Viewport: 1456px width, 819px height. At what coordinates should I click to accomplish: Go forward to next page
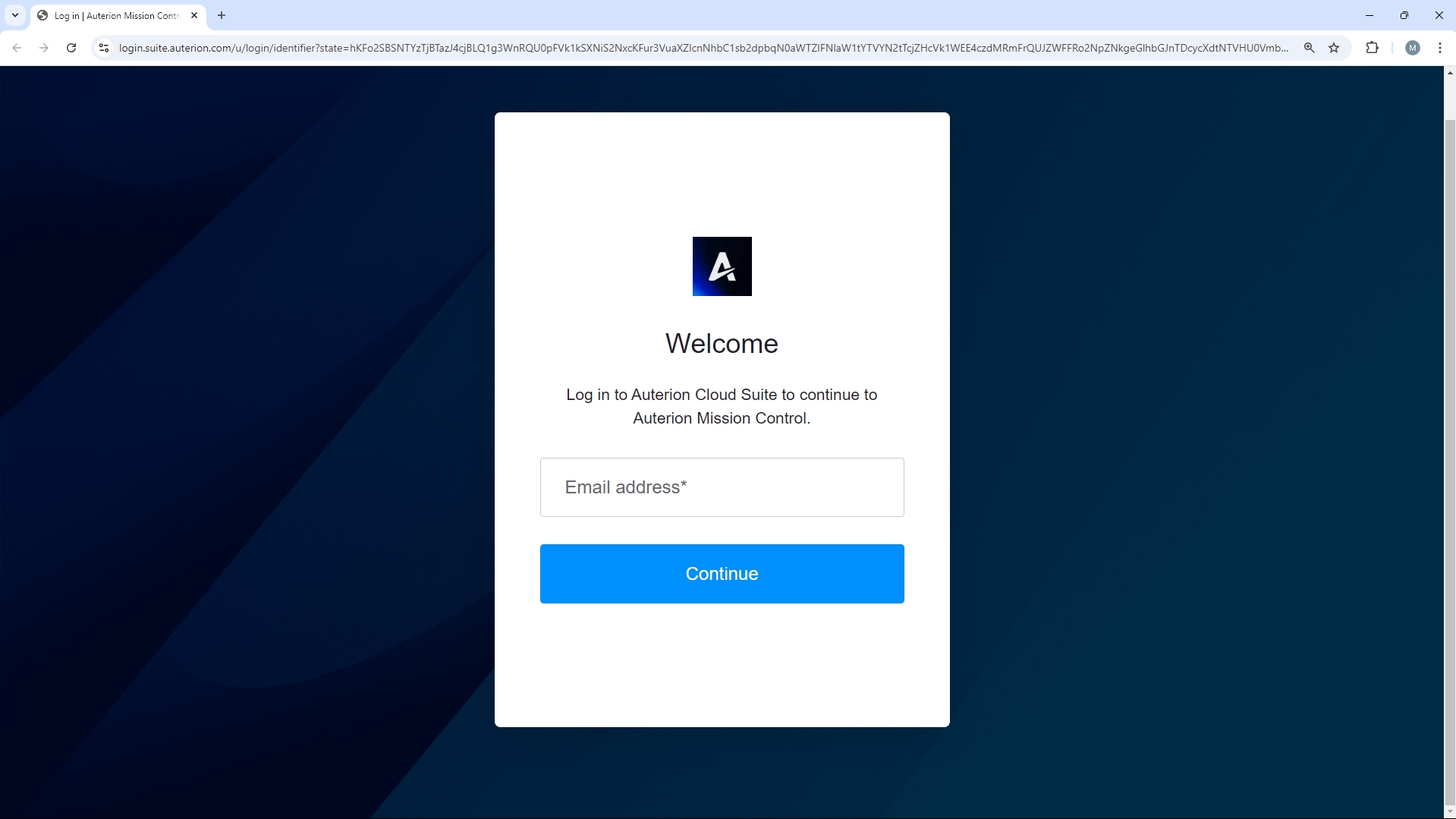(x=44, y=48)
